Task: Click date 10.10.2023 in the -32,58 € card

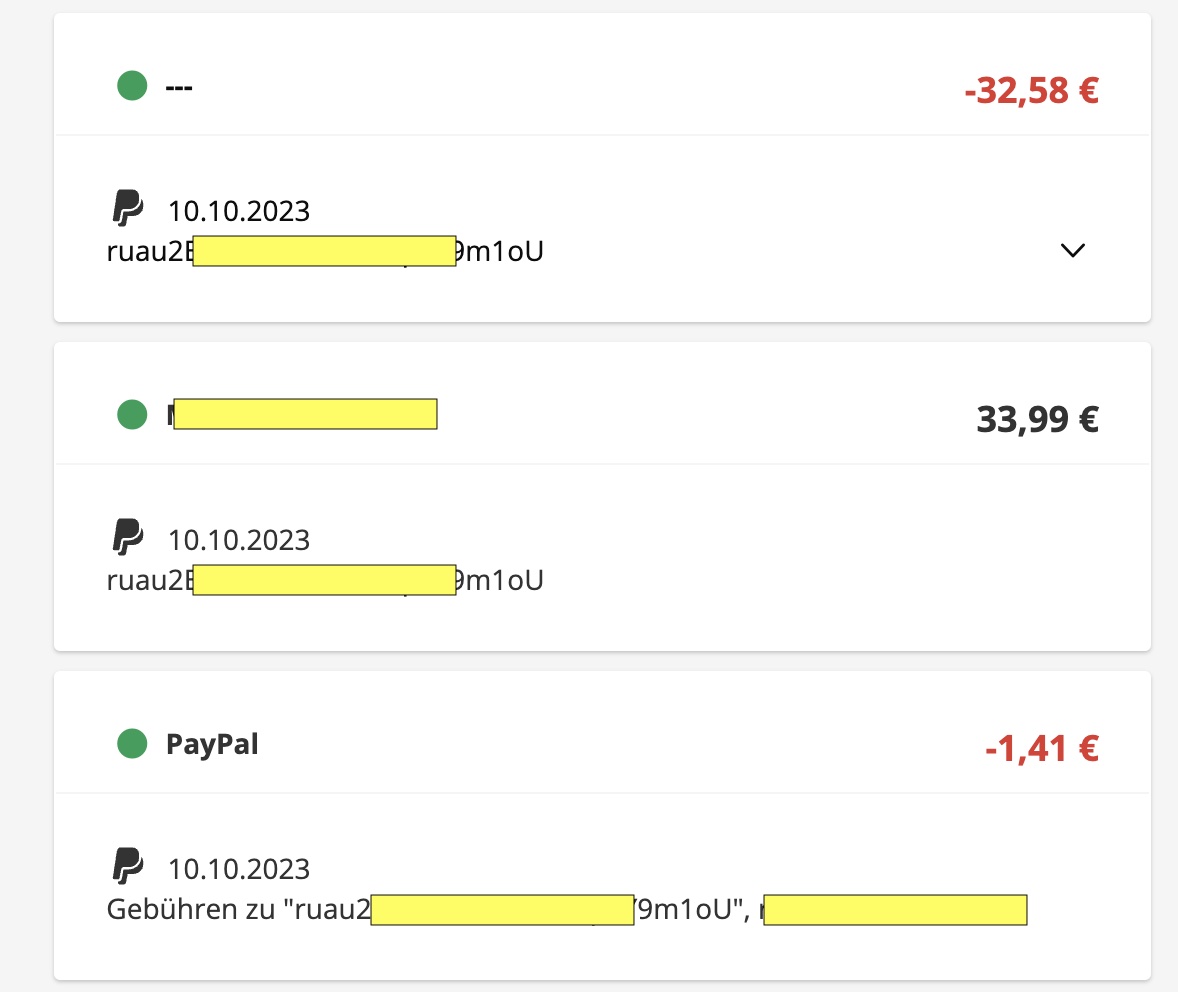Action: (x=239, y=212)
